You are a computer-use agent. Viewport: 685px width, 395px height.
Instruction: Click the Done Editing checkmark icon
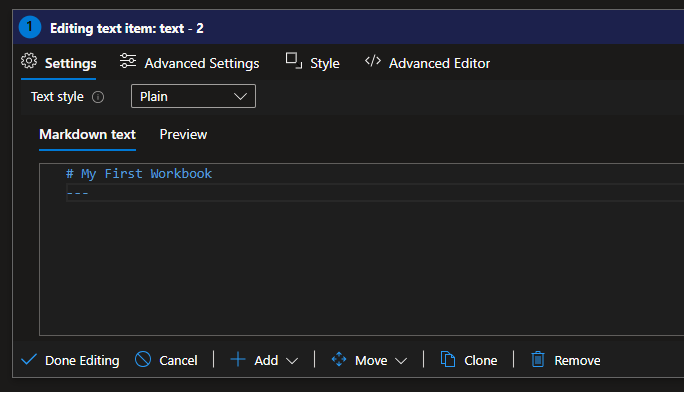tap(29, 360)
